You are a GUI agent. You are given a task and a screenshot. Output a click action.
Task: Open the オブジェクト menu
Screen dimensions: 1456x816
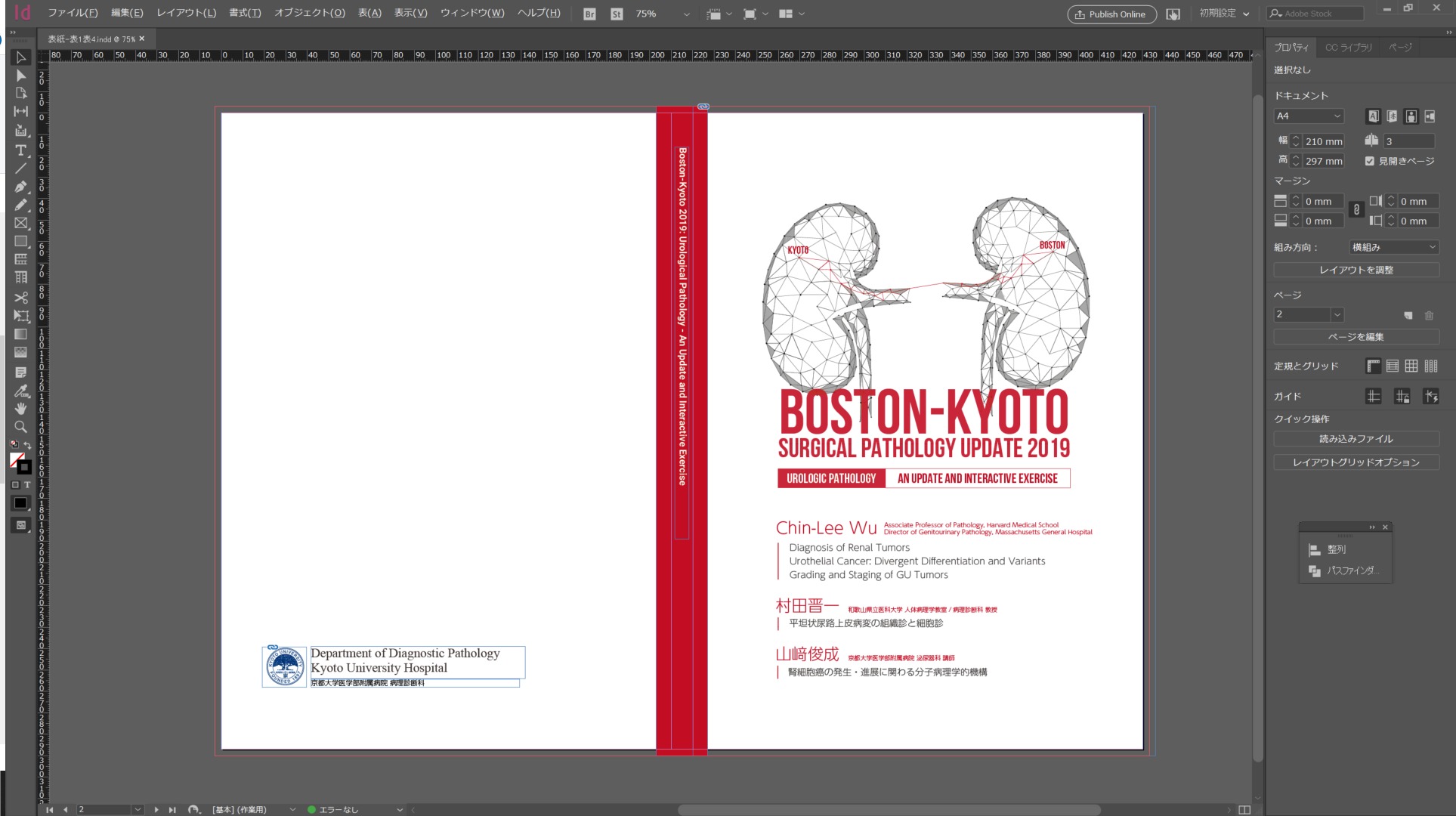coord(309,13)
